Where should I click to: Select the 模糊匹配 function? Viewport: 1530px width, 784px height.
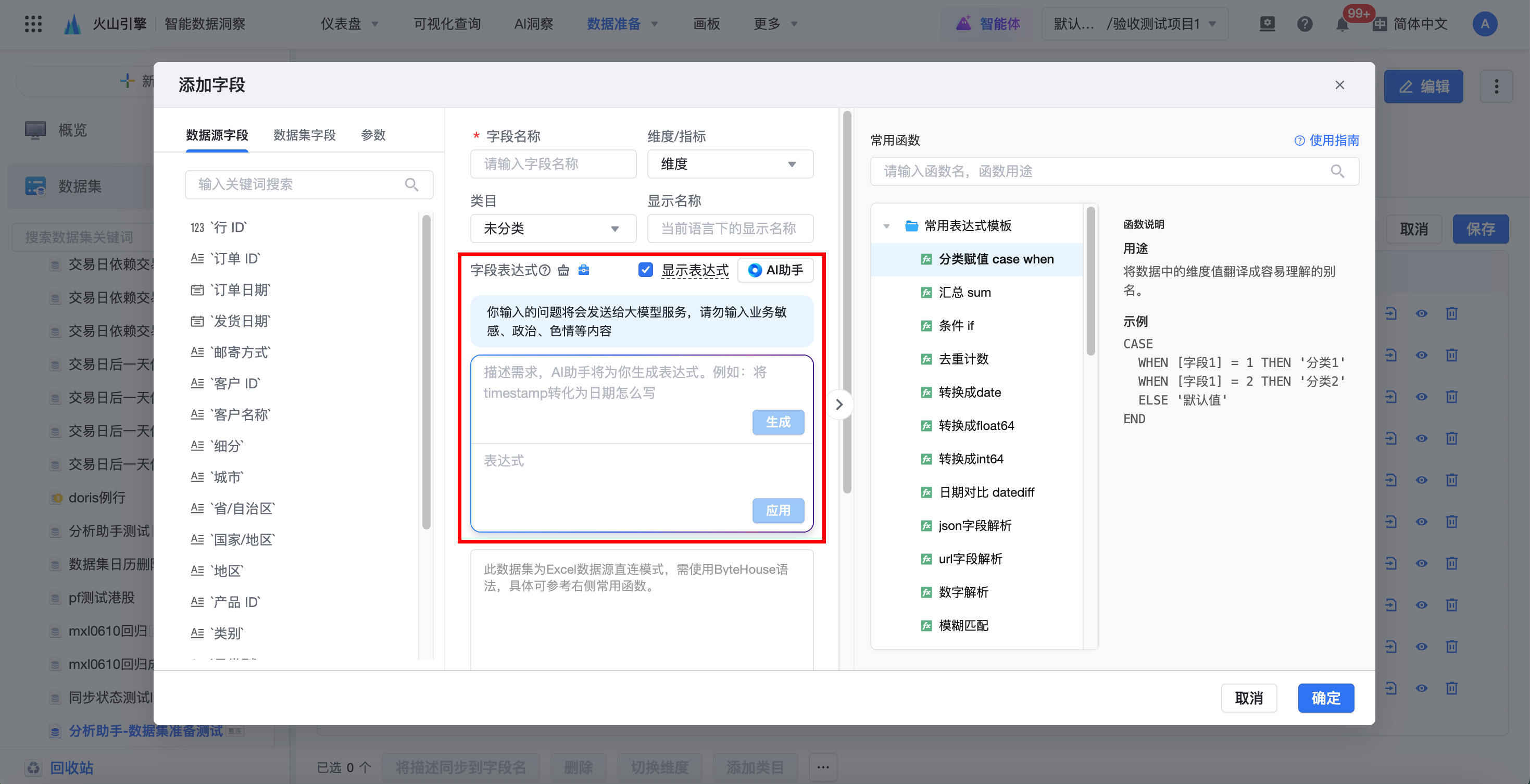click(977, 625)
